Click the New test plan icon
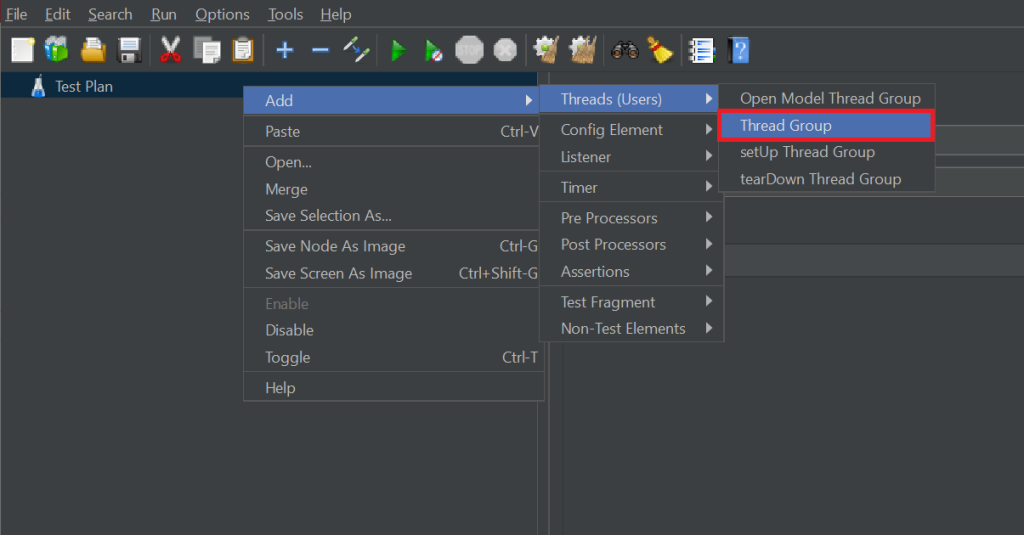The image size is (1024, 535). [x=22, y=50]
